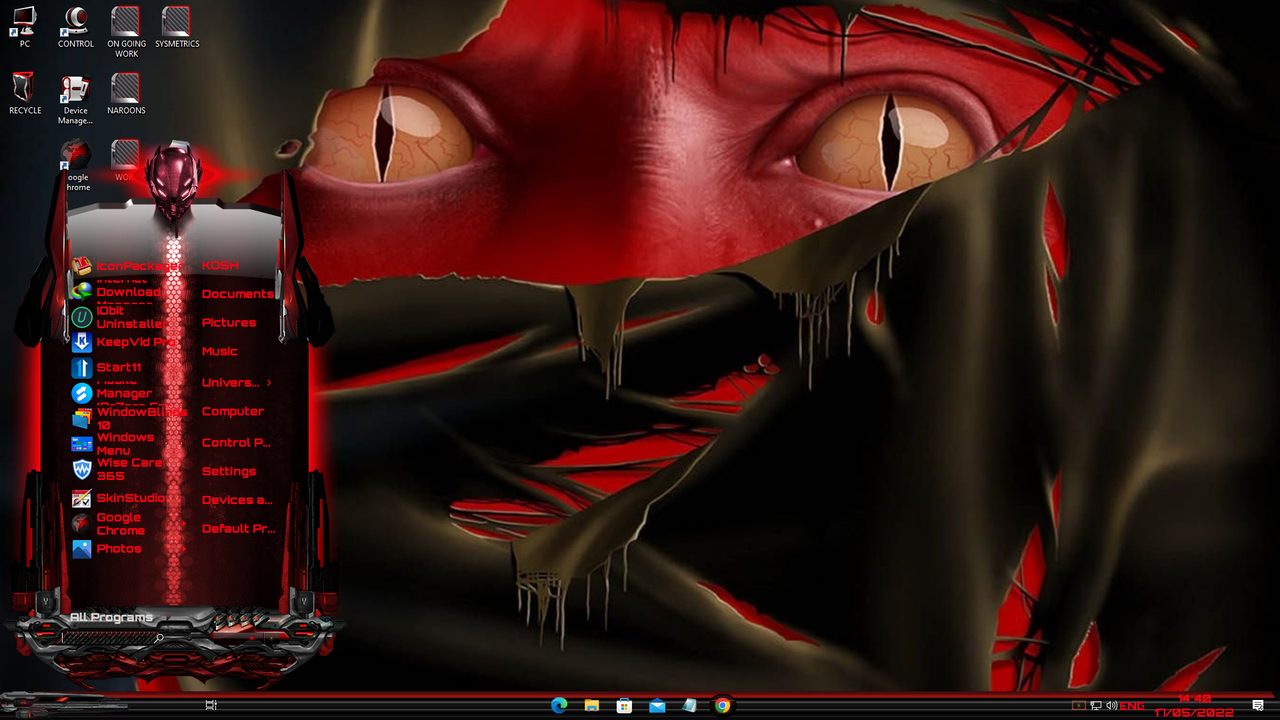Open Devices a... link in start menu

(236, 500)
